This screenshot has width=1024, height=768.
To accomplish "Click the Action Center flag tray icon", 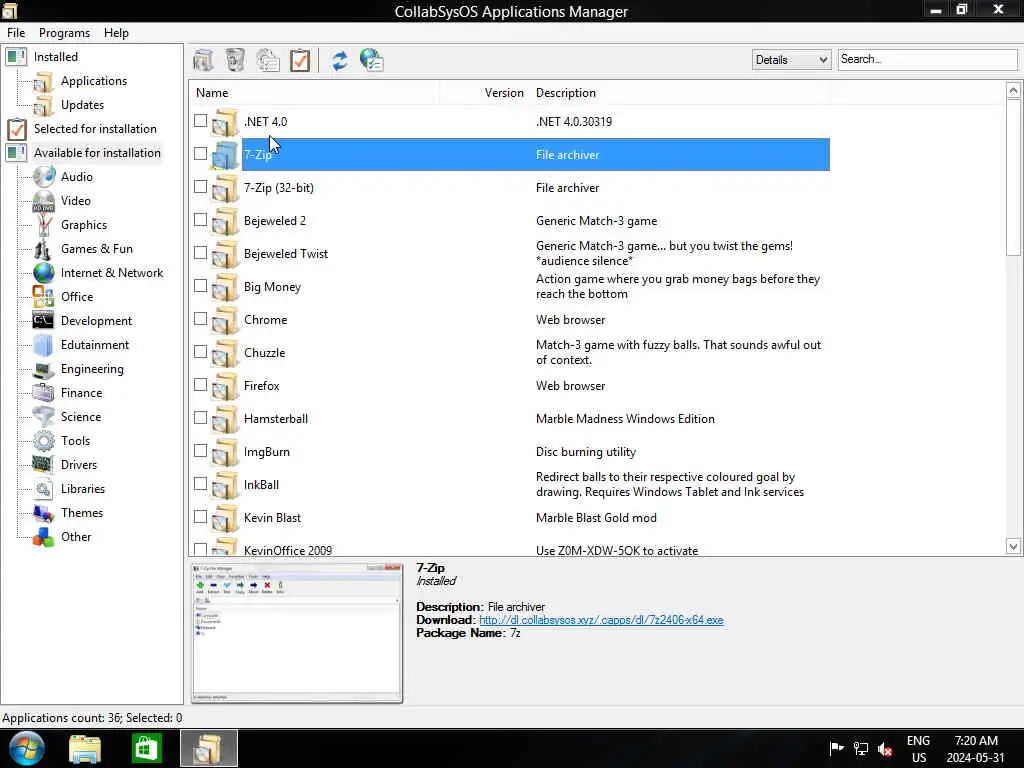I will click(x=836, y=748).
